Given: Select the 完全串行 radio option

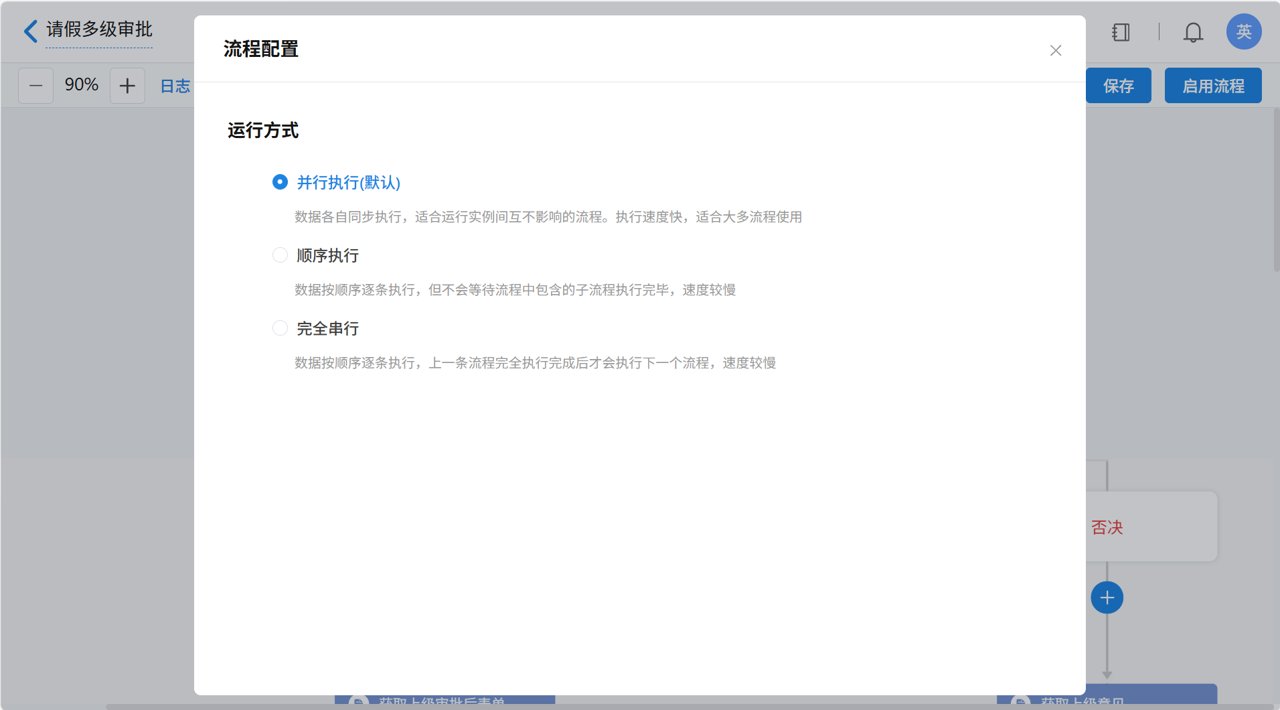Looking at the screenshot, I should click(280, 328).
